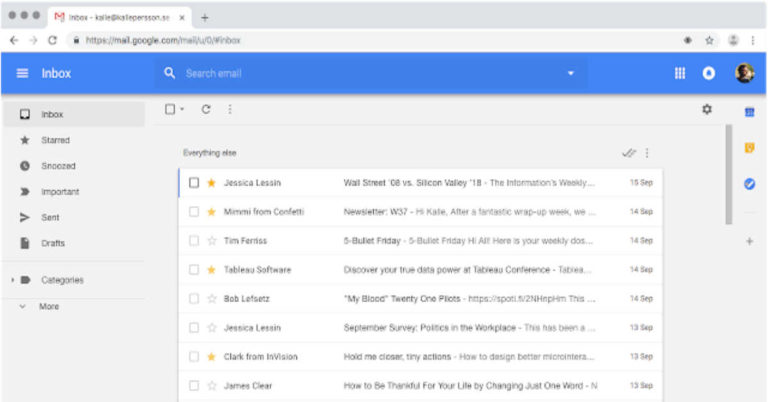Viewport: 768px width, 402px height.
Task: Open the Discover your true data power email
Action: 421,269
